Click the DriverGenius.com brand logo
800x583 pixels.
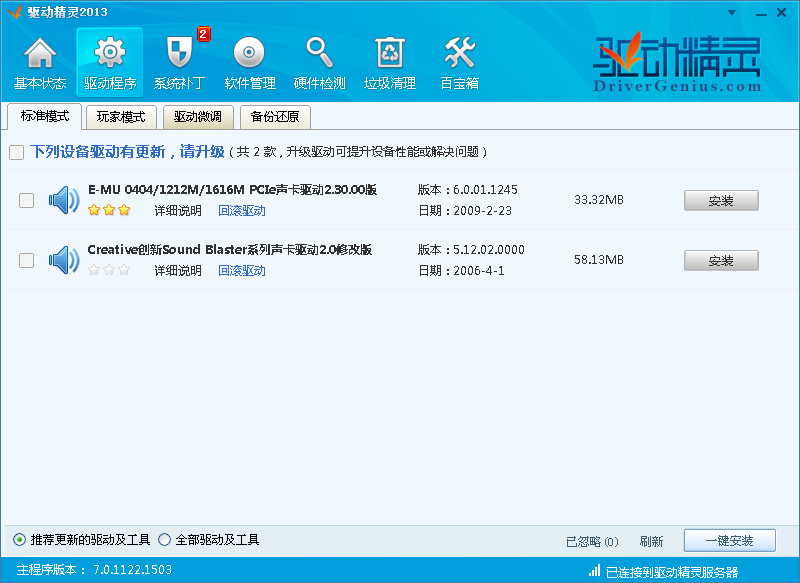677,62
